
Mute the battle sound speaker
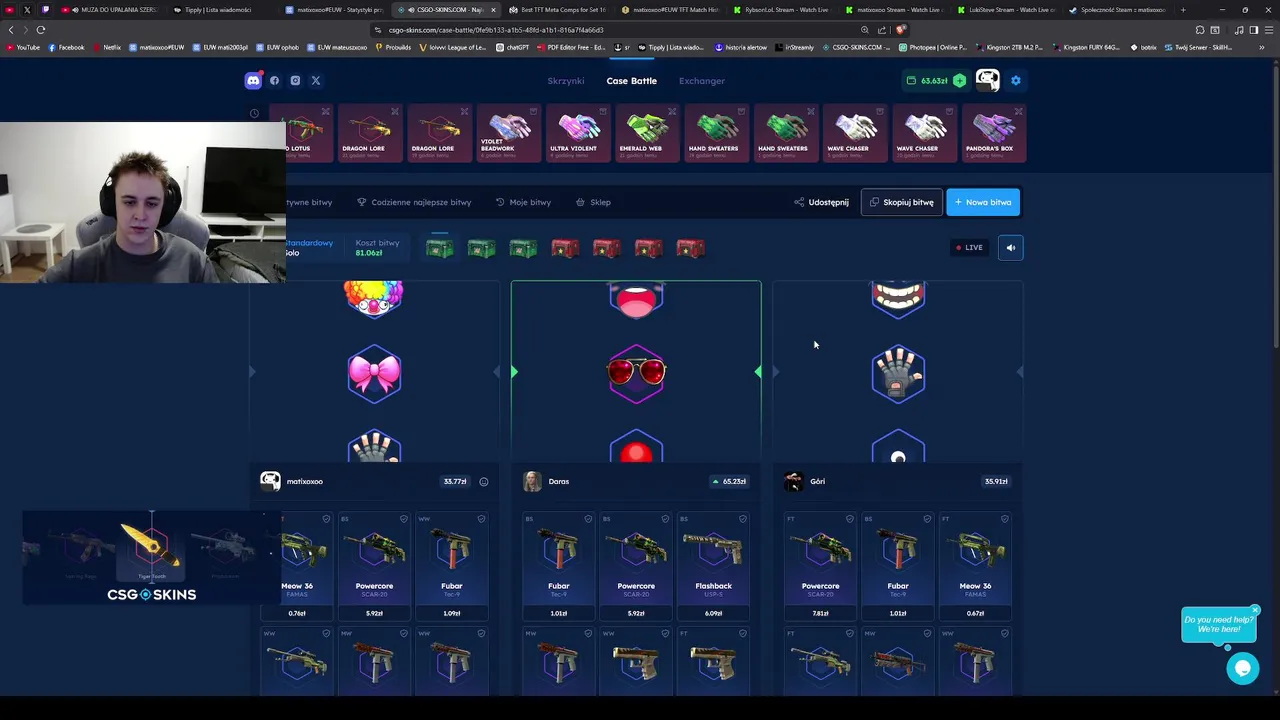[1010, 248]
